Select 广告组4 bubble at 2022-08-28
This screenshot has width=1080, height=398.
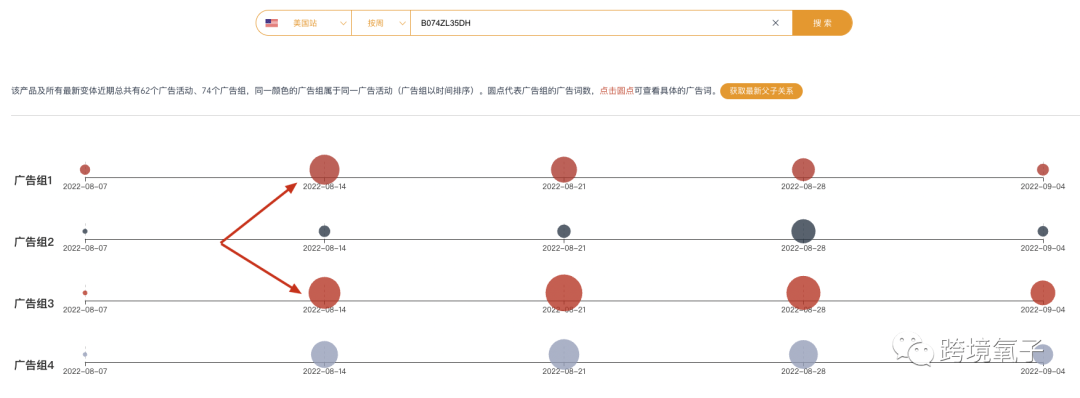(803, 355)
